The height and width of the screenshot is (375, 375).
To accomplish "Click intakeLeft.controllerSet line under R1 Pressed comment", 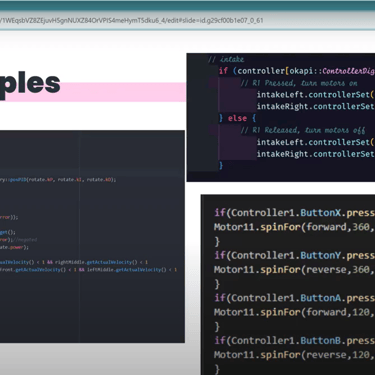I will [315, 95].
